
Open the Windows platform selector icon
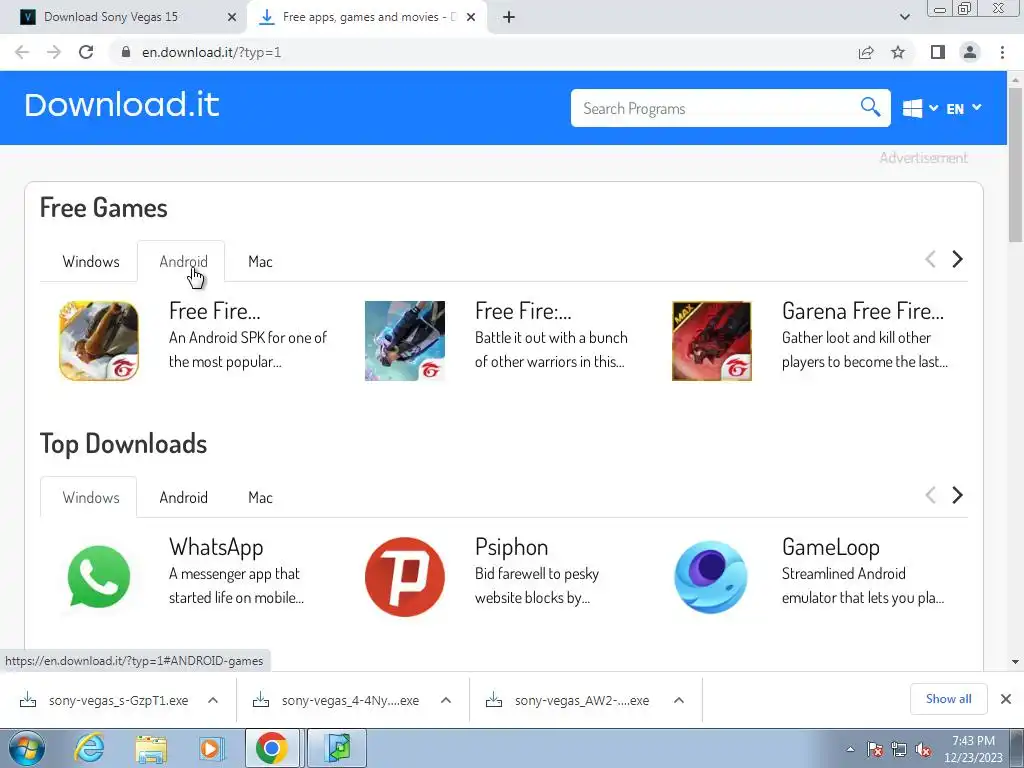[912, 108]
